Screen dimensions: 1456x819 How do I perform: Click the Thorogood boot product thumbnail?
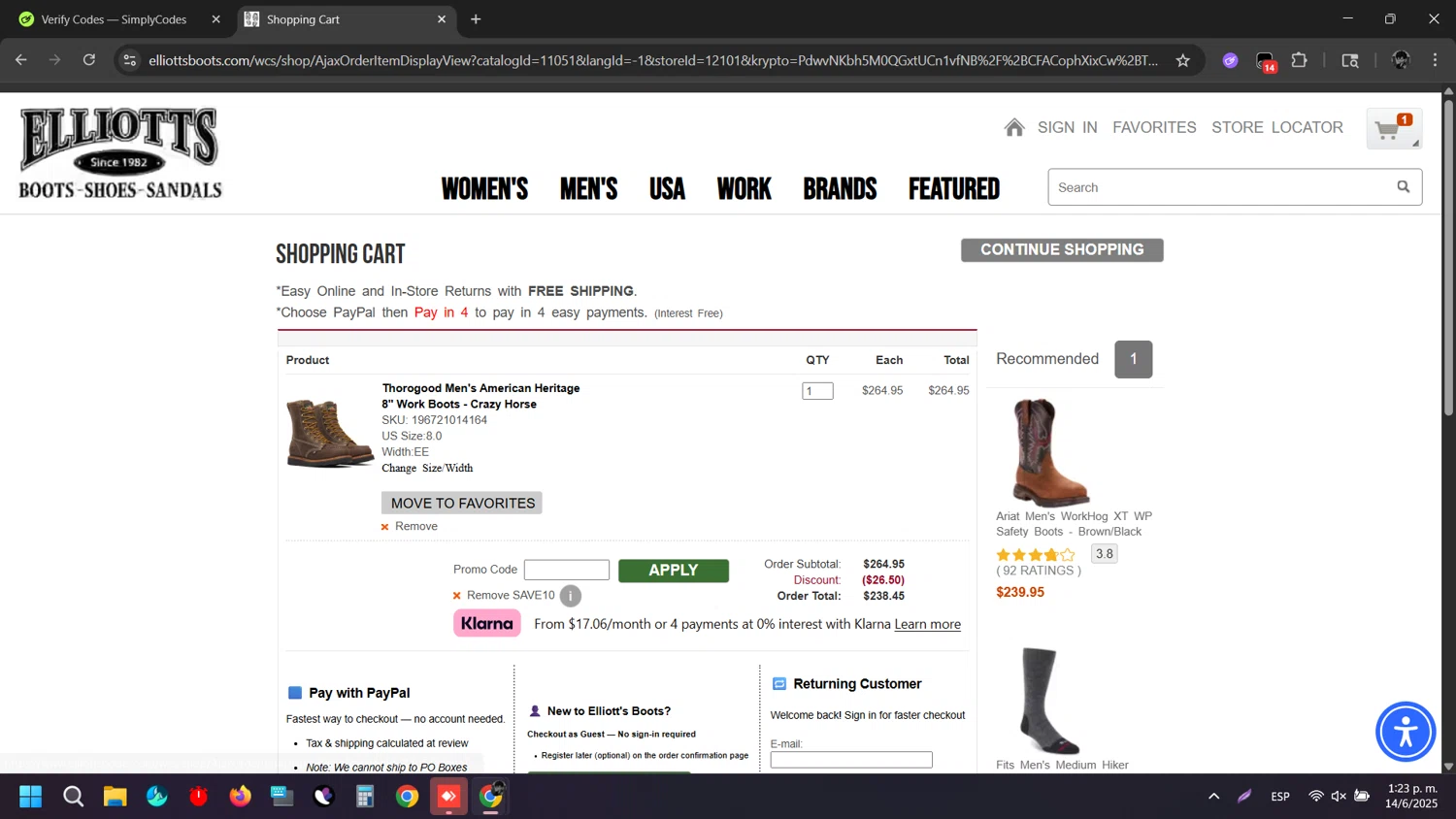click(x=330, y=433)
